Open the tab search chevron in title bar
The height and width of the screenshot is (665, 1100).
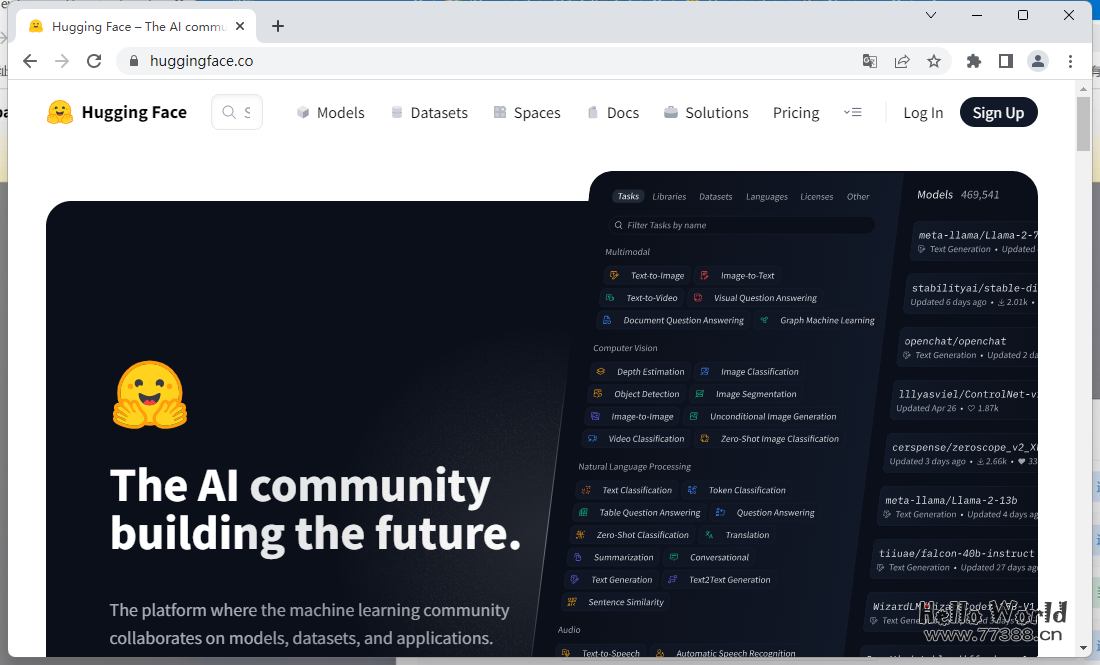(931, 15)
